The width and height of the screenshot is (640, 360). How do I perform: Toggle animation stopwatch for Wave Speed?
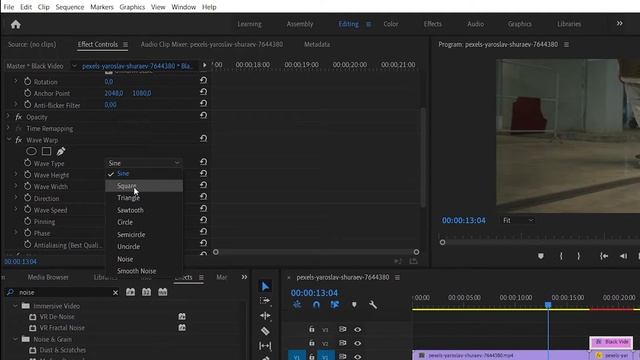[27, 210]
